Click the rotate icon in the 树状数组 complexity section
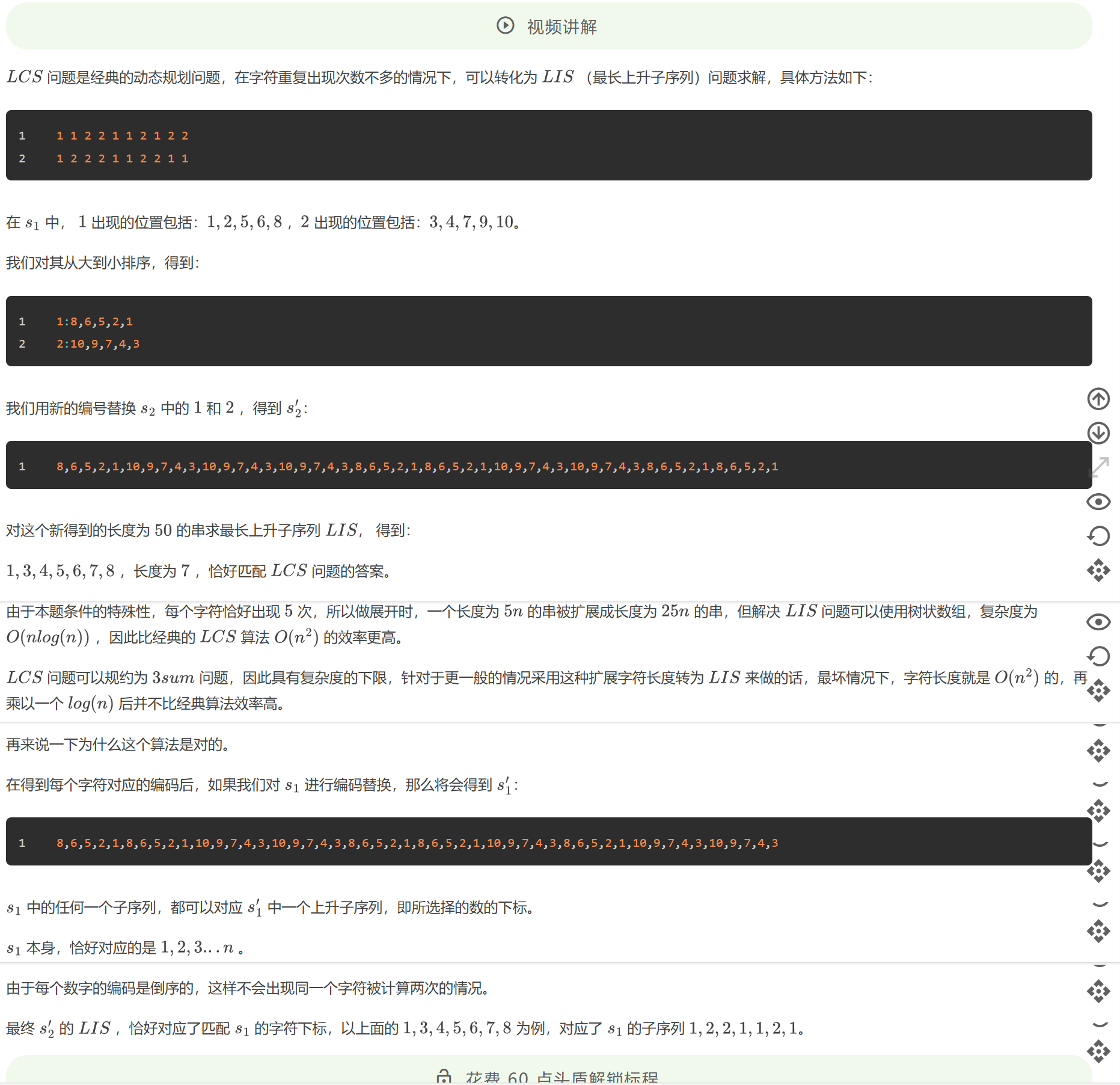This screenshot has width=1120, height=1085. 1098,656
